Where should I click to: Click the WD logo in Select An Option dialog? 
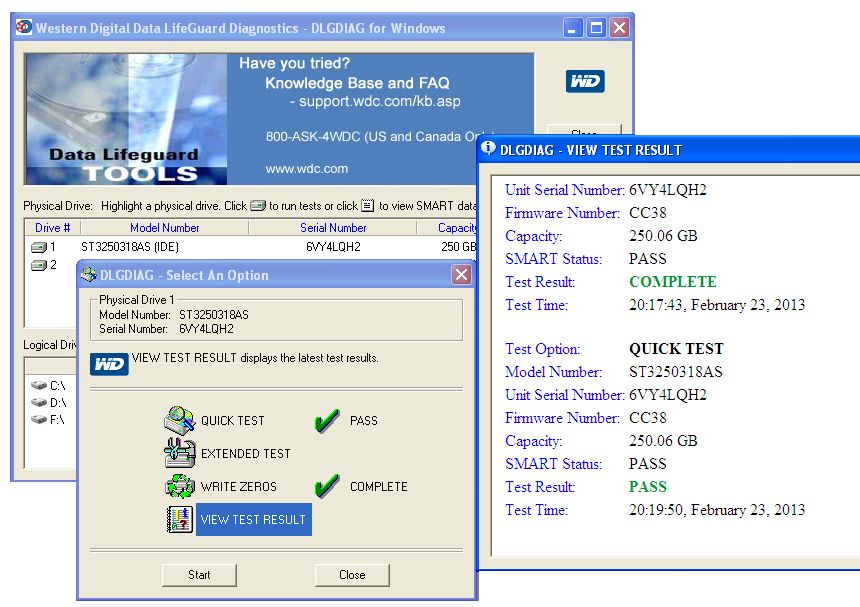click(x=109, y=364)
